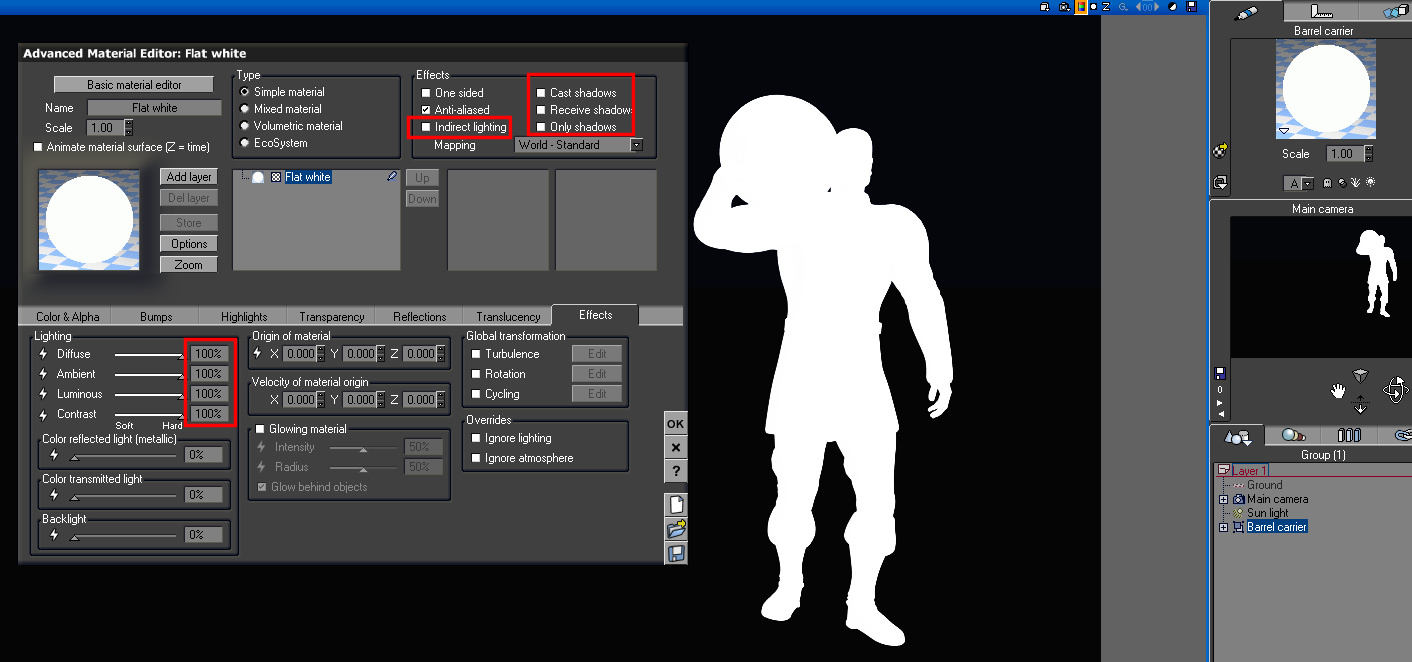Expand the Barrel carrier tree node

pyautogui.click(x=1223, y=527)
